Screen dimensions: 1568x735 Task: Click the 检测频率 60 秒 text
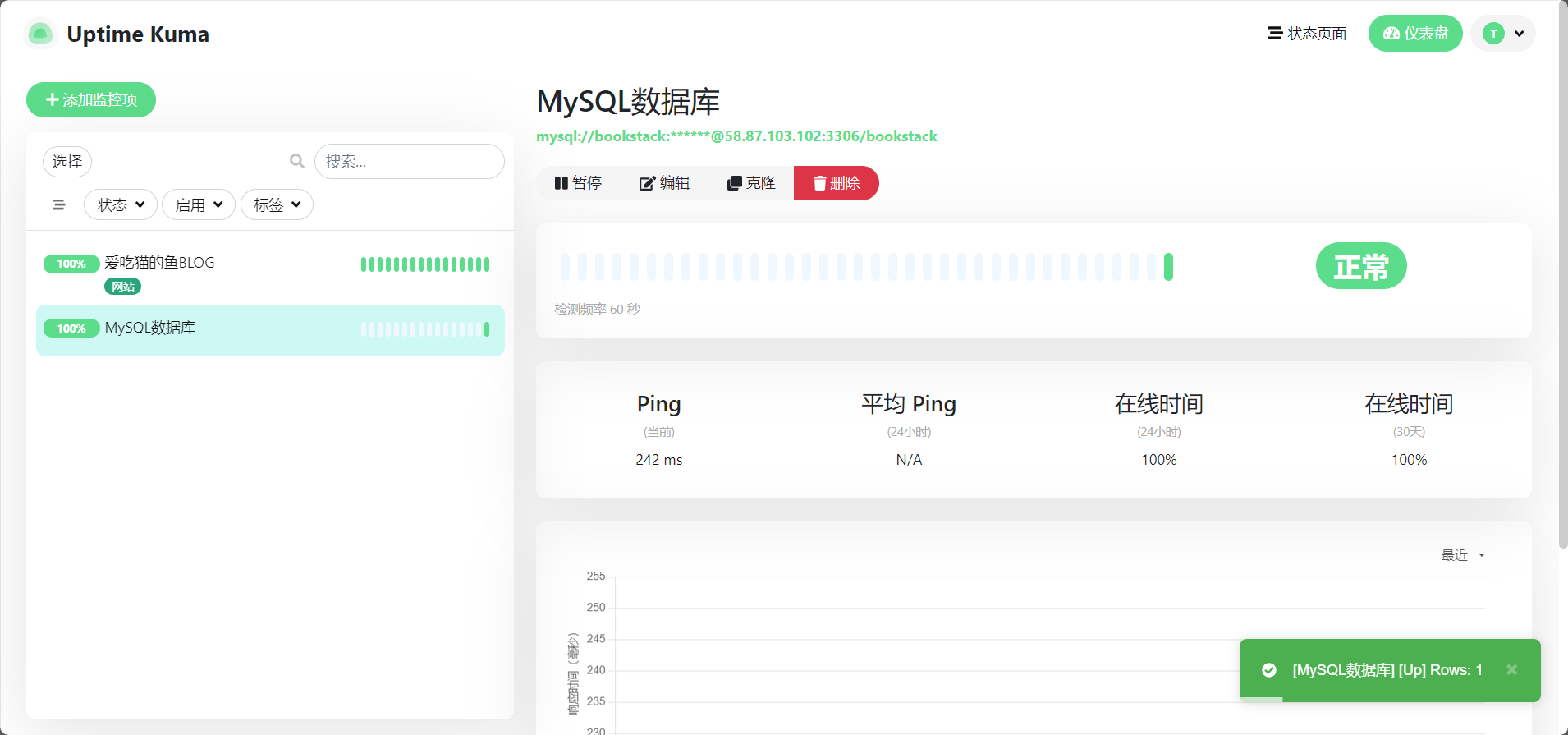pos(597,310)
